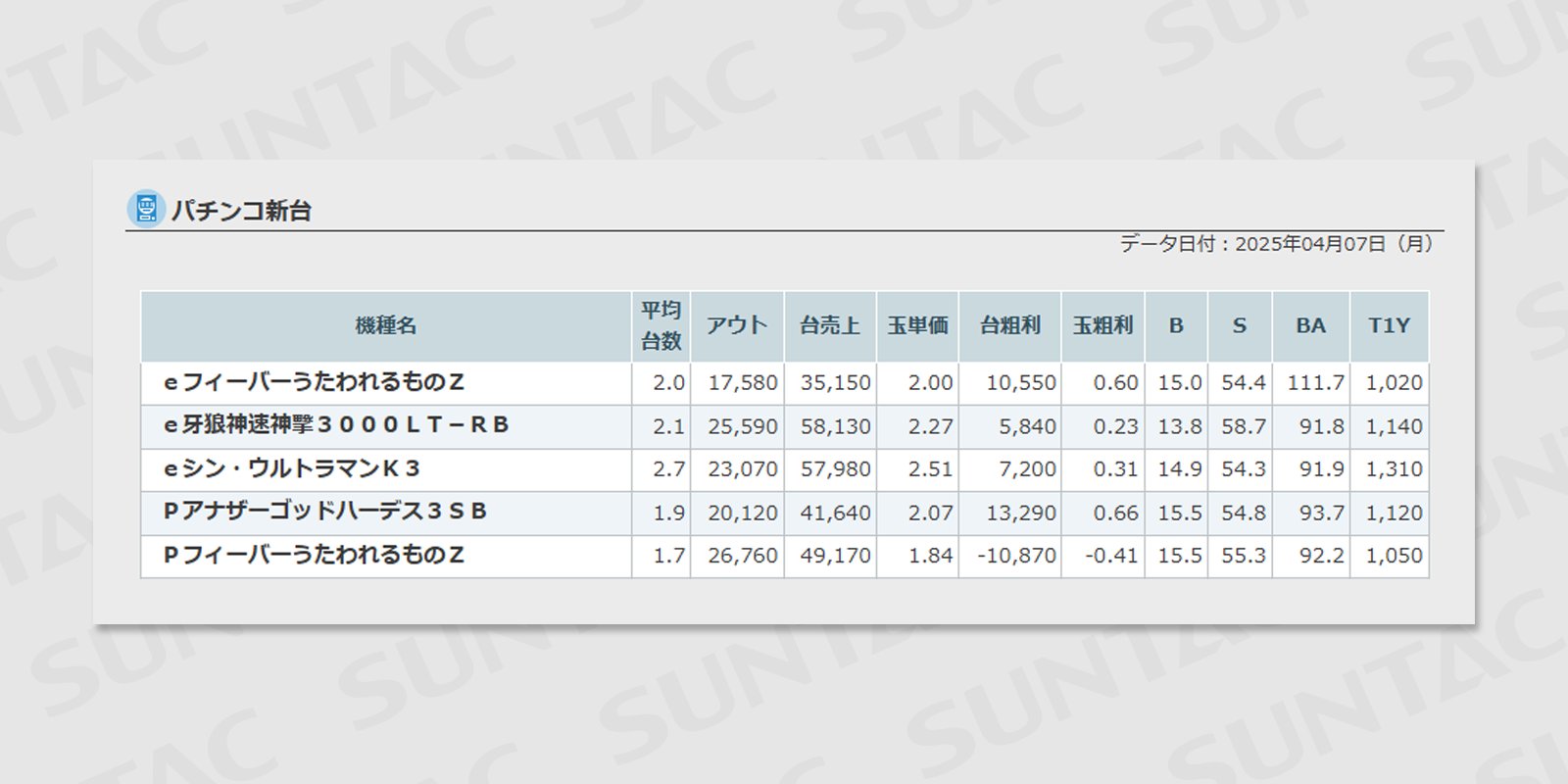
Task: Click the 台売上 value 41,640
Action: (x=835, y=513)
